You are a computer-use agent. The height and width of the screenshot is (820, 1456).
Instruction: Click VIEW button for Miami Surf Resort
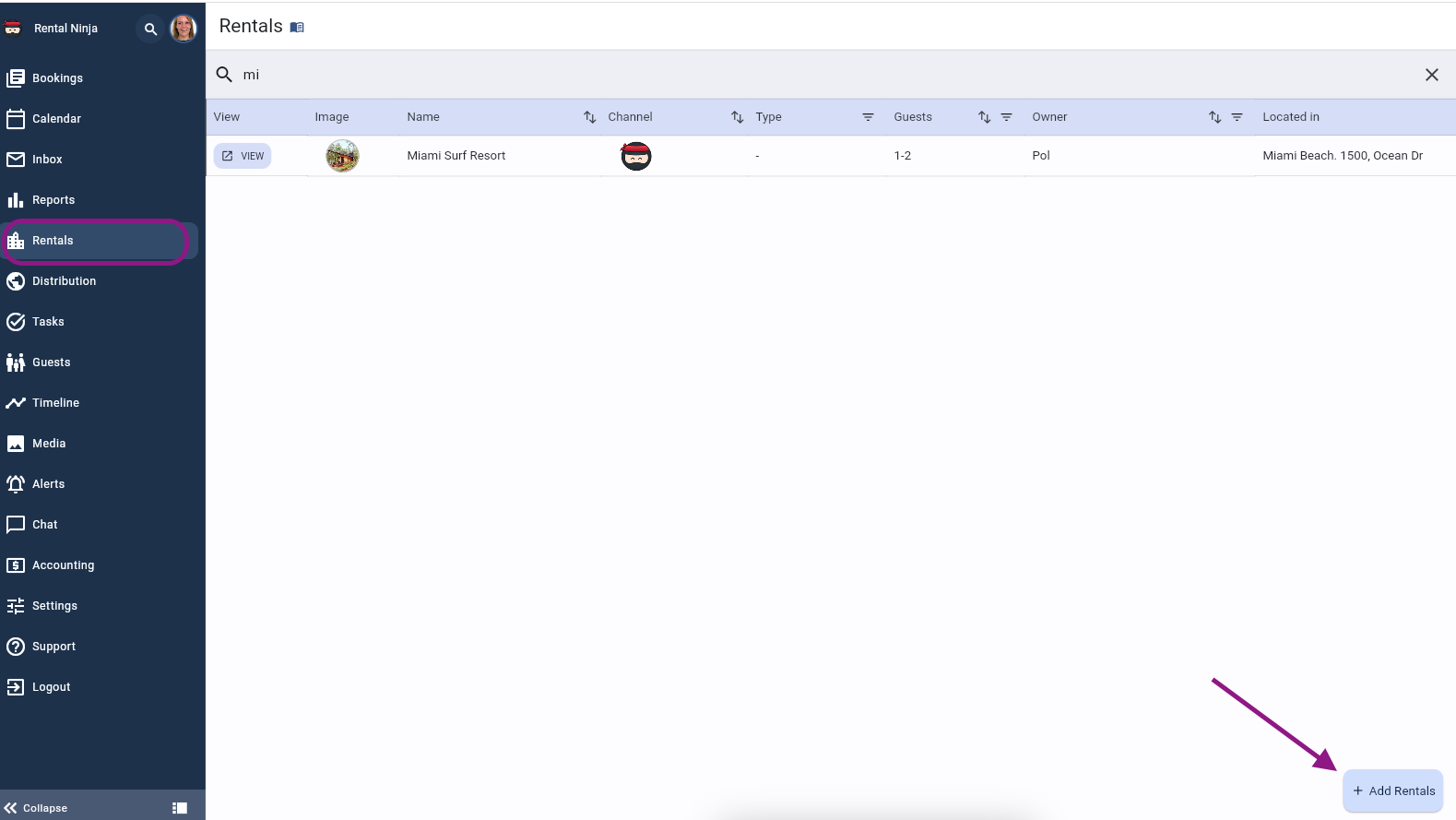tap(243, 156)
